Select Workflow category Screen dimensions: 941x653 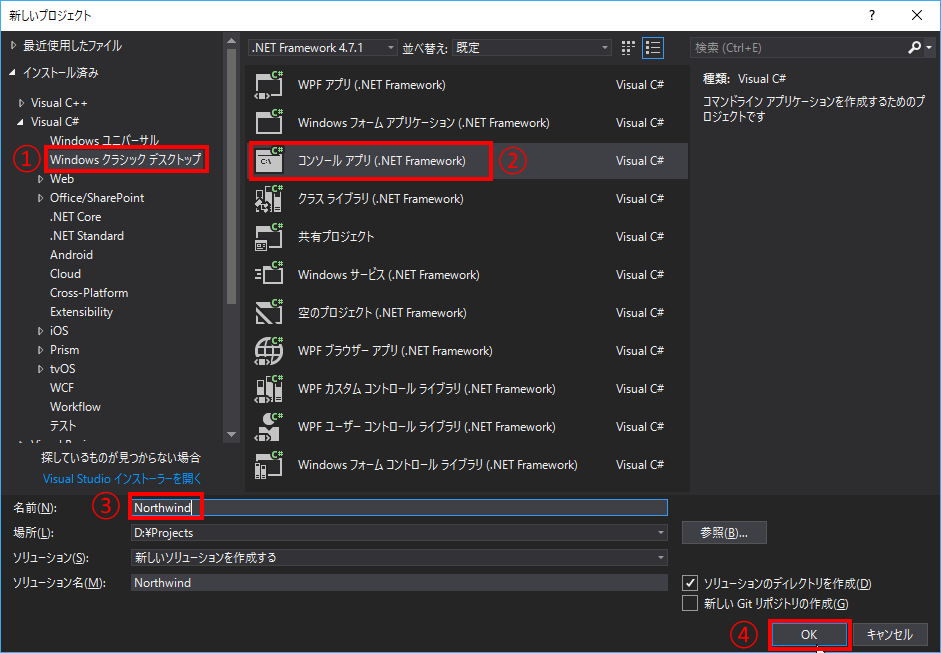click(76, 407)
